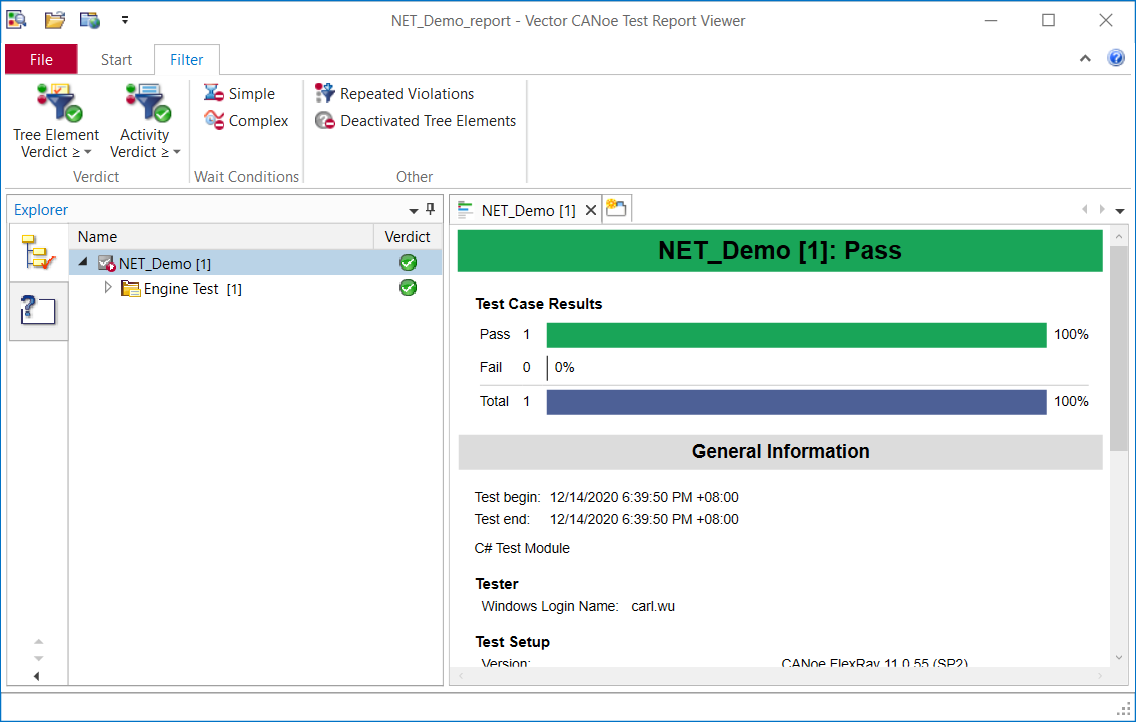Viewport: 1136px width, 722px height.
Task: Click the Test Report Viewer app icon
Action: pyautogui.click(x=16, y=20)
